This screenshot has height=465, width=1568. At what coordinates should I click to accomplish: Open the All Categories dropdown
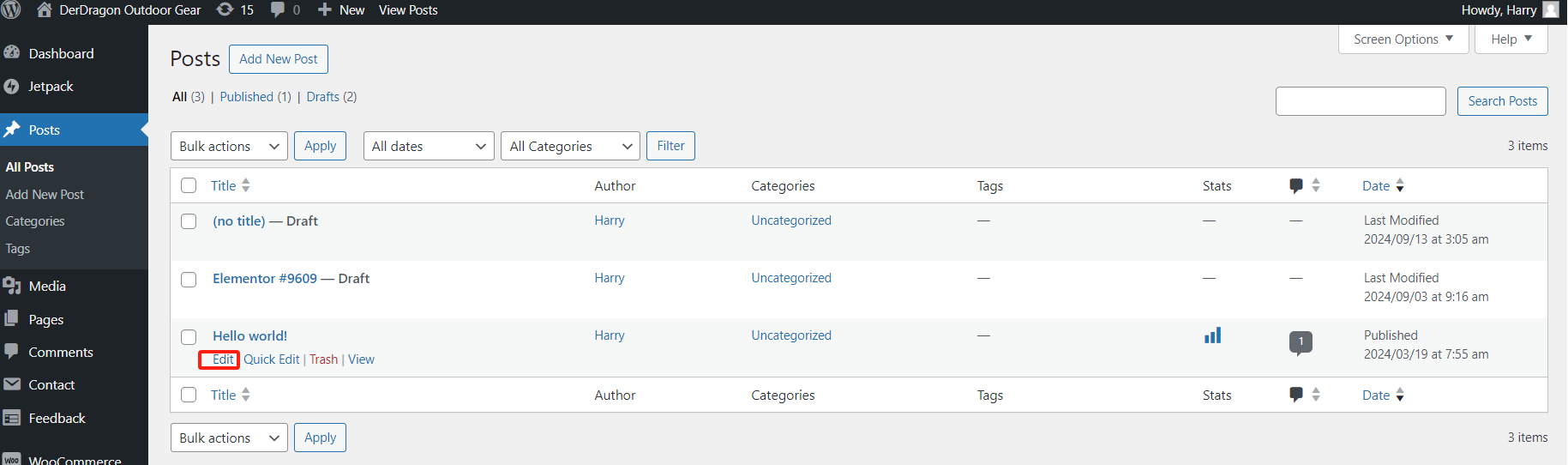click(570, 147)
